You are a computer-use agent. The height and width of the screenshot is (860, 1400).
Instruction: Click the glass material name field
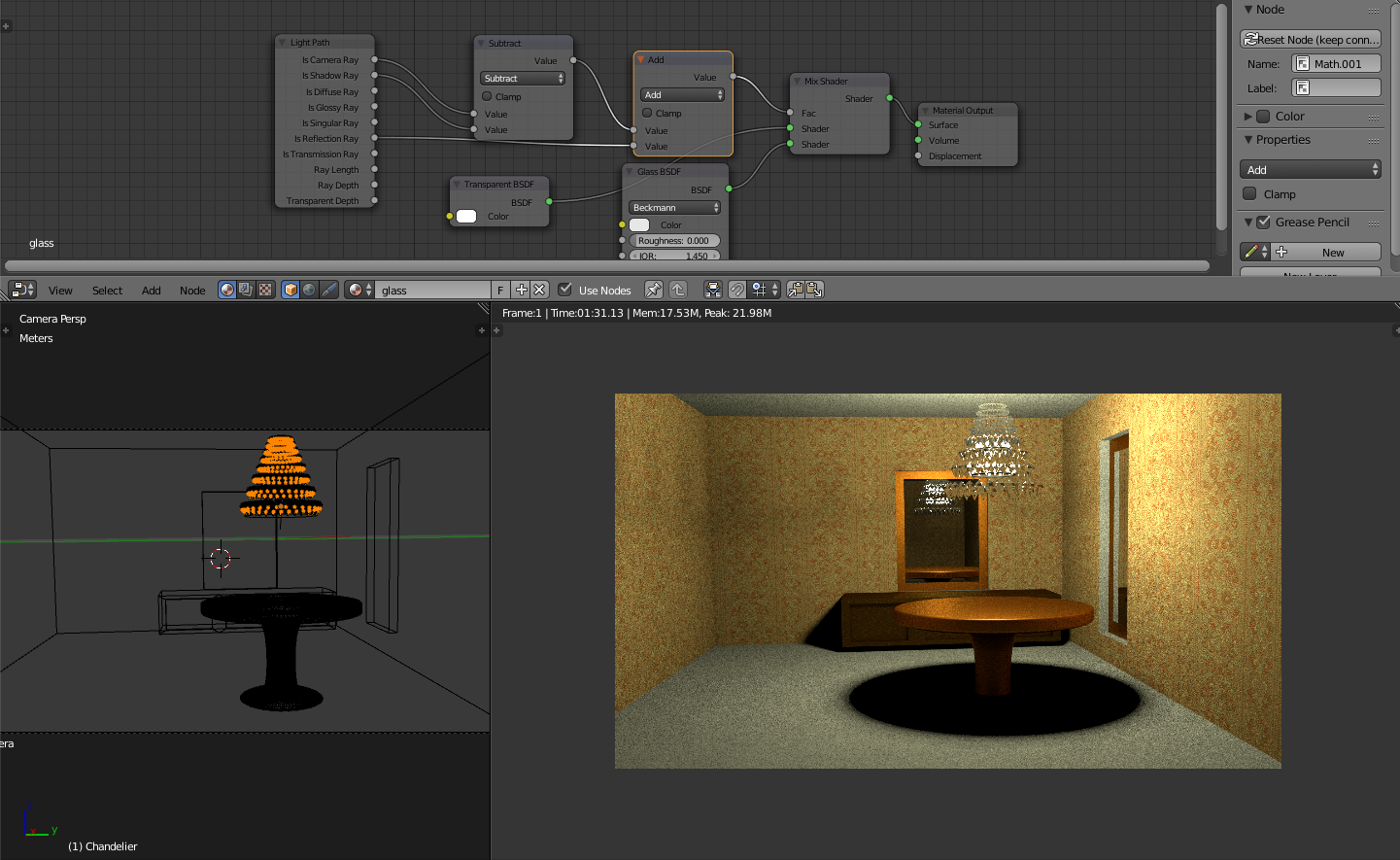coord(433,290)
